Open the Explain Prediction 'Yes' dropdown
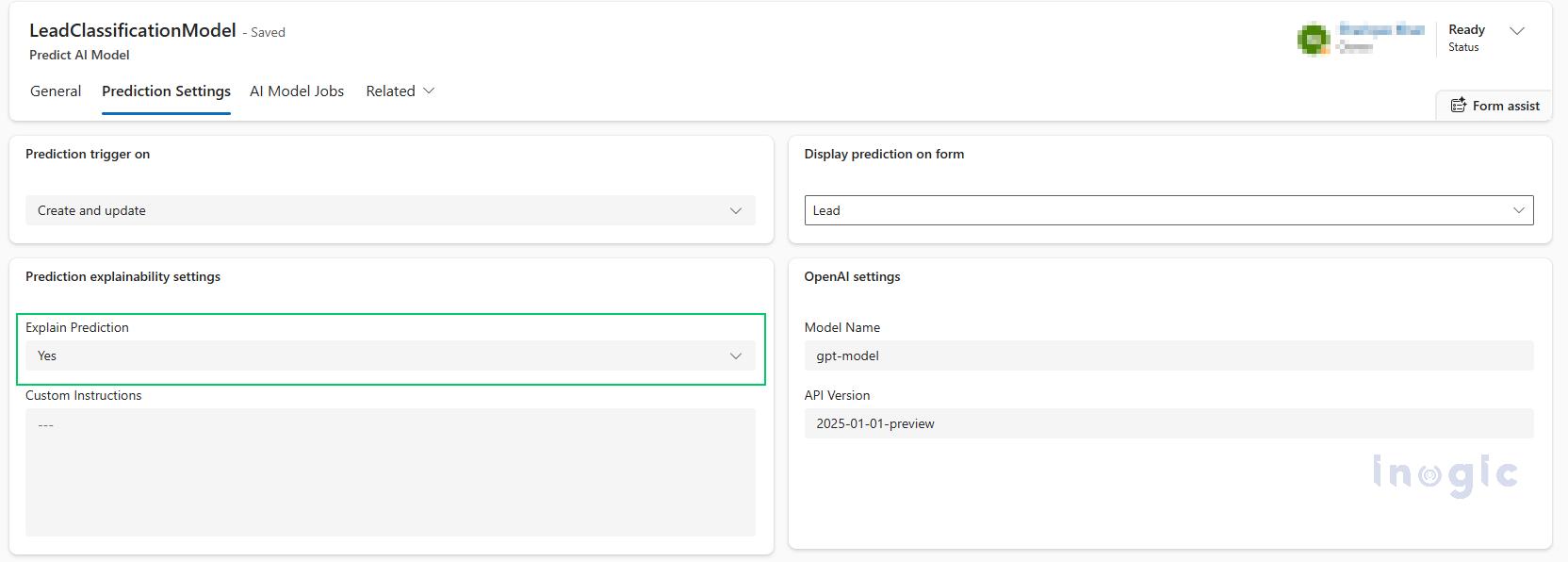 click(x=377, y=355)
